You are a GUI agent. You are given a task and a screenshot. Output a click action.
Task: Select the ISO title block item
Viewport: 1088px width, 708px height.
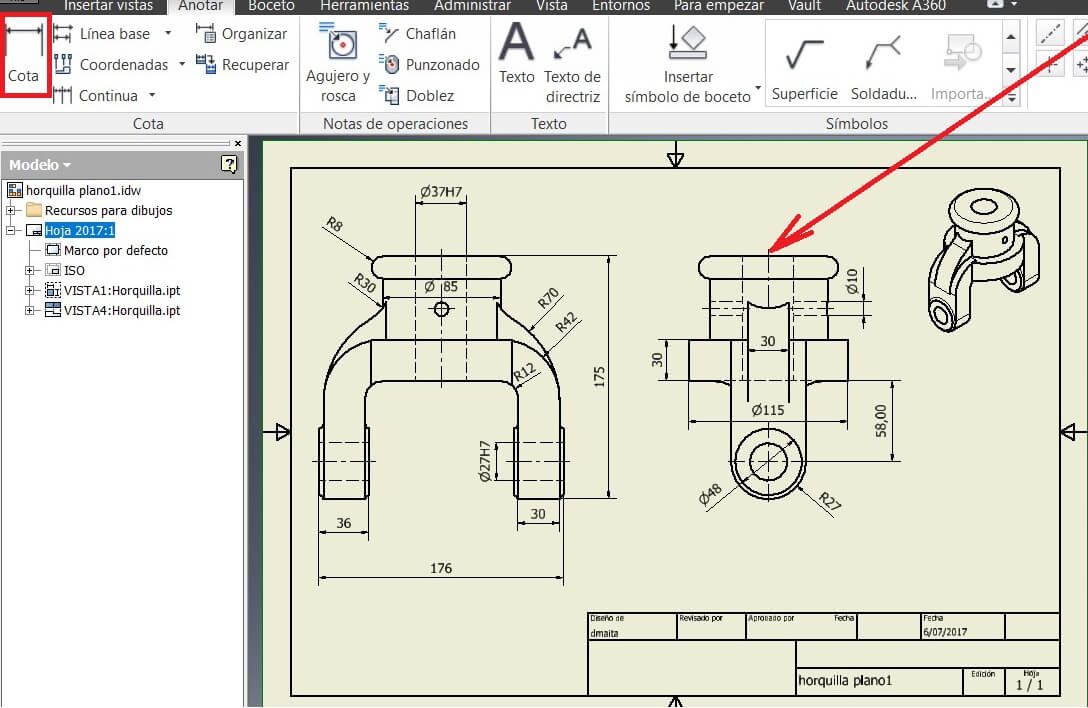[x=65, y=270]
